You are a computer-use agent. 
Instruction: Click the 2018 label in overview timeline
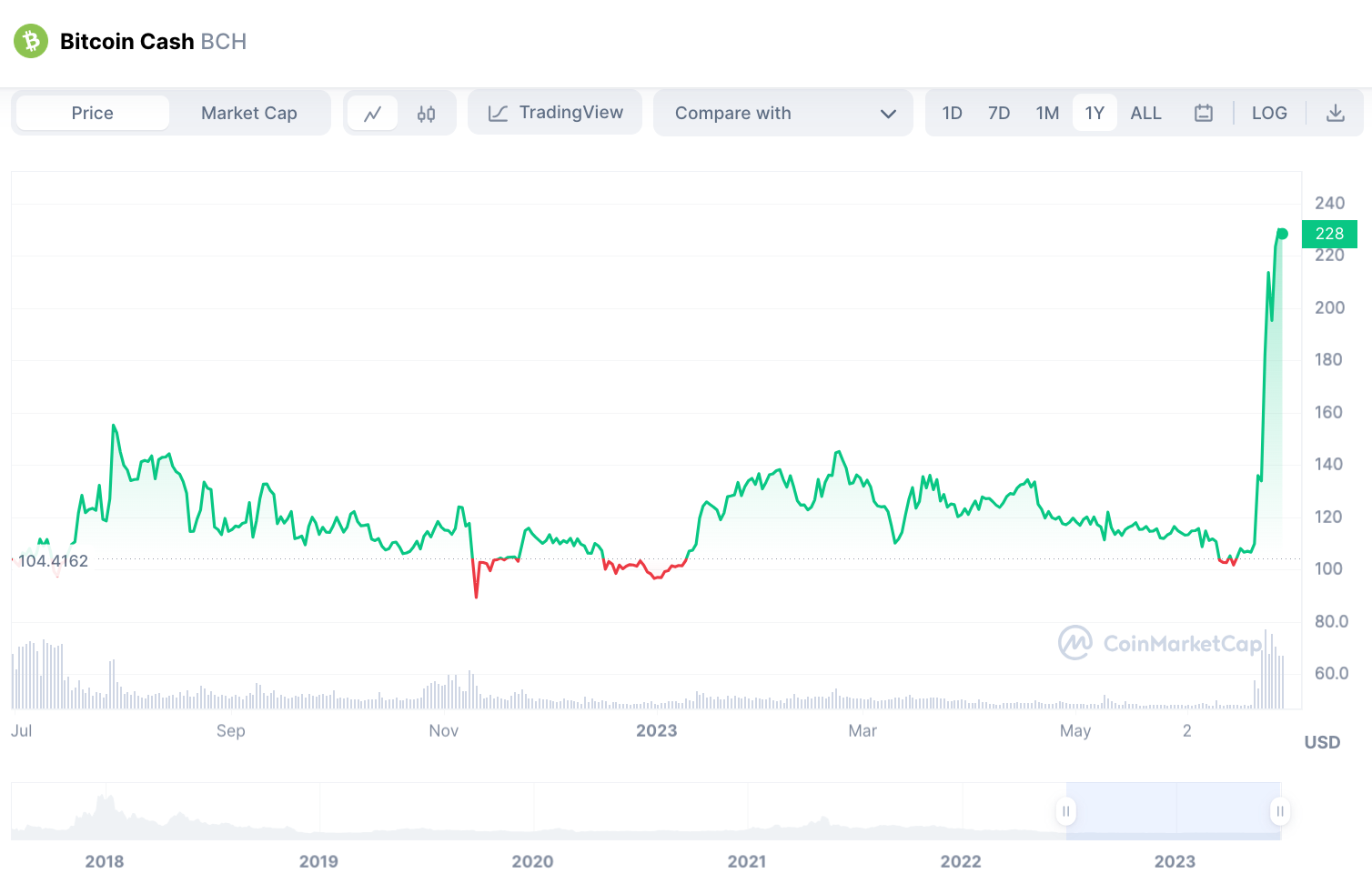[x=105, y=861]
